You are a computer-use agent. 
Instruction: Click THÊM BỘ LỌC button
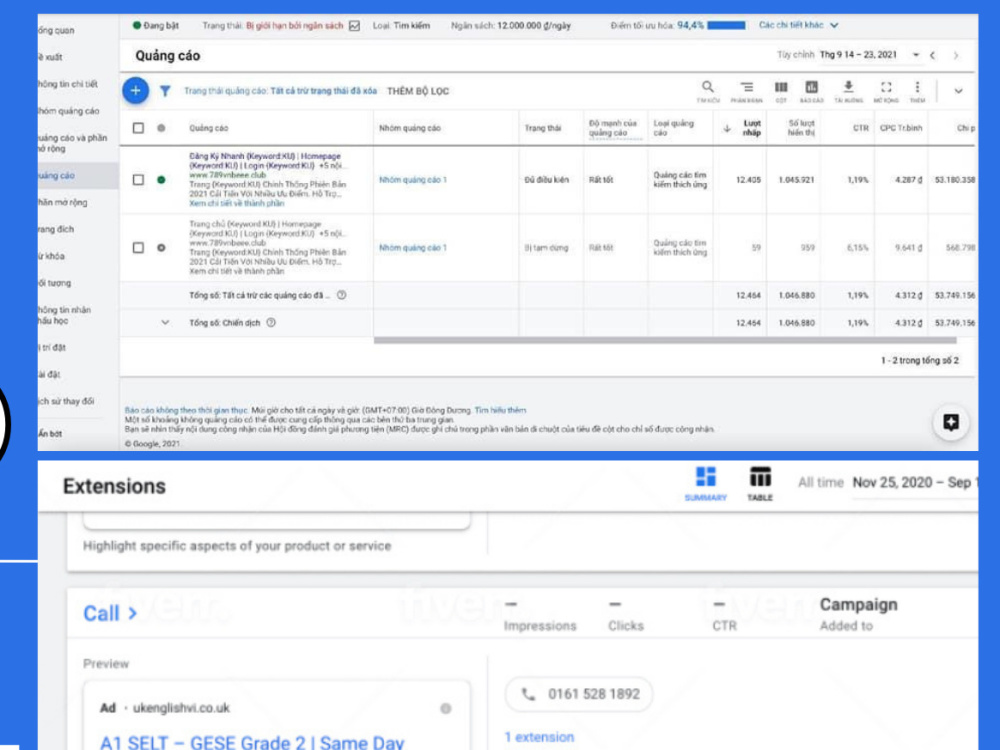pos(418,91)
